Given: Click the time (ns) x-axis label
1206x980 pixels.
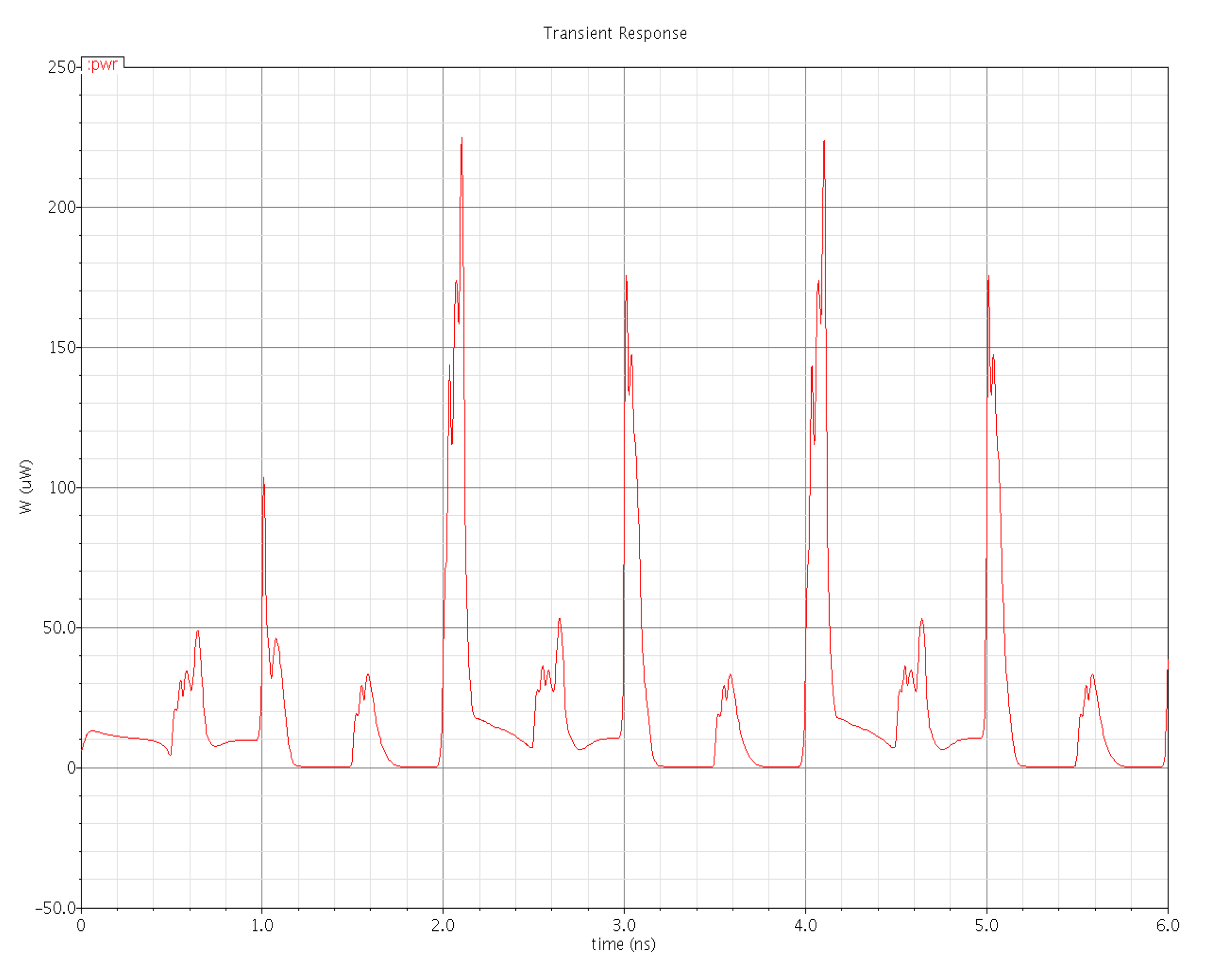Looking at the screenshot, I should pos(624,944).
